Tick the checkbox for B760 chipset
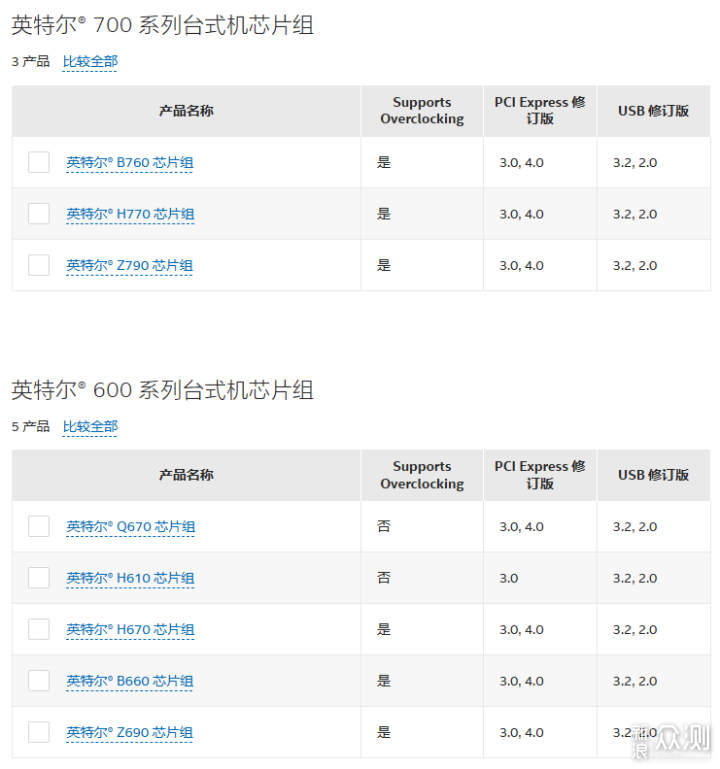 [39, 162]
